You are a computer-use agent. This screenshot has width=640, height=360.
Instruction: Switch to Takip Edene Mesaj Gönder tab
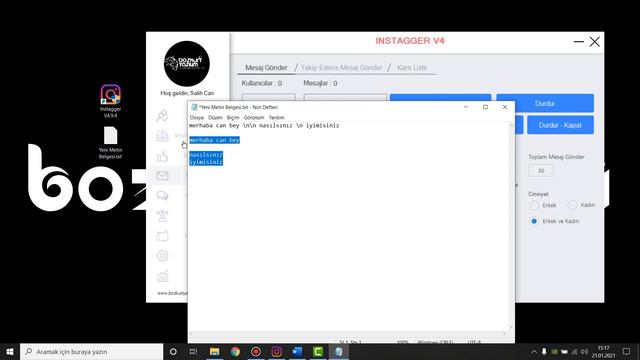click(x=341, y=68)
